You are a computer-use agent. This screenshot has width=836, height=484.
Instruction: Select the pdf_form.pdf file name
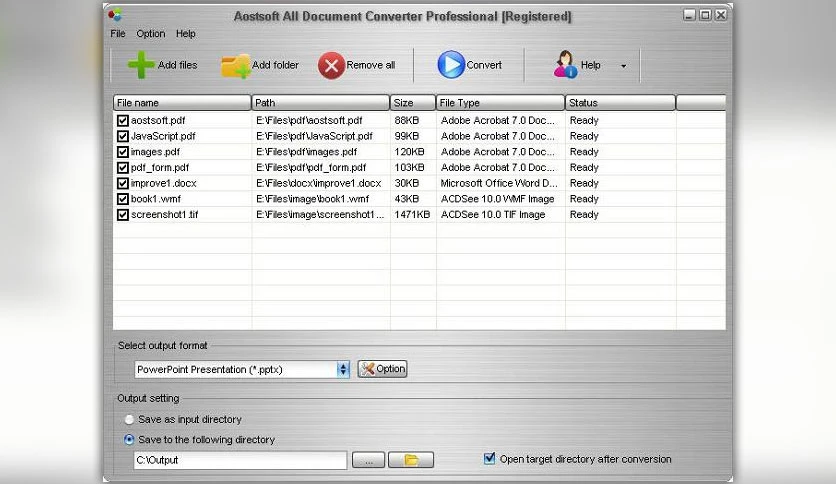160,167
